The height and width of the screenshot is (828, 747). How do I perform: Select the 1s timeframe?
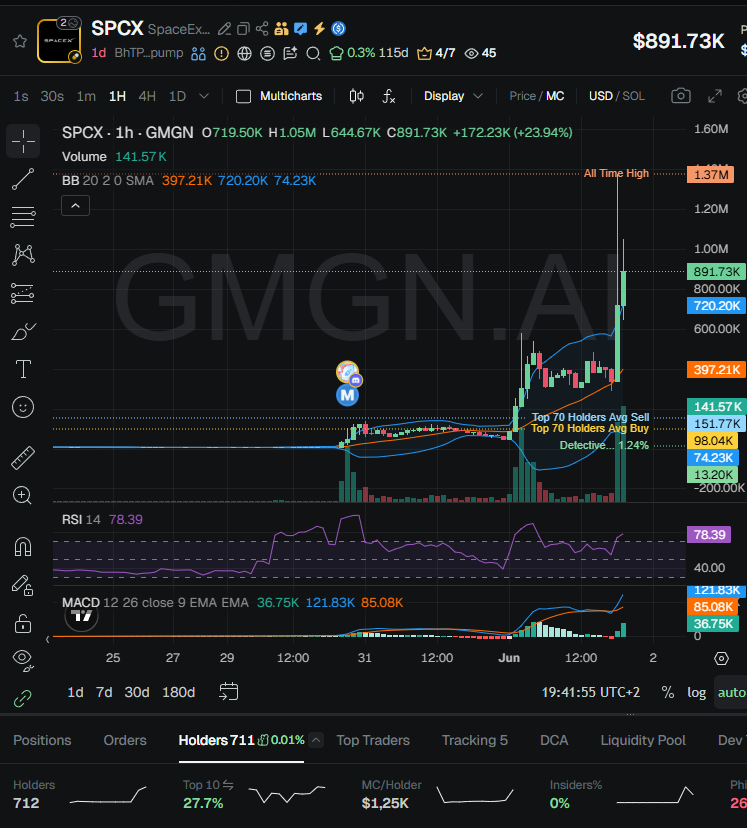(x=21, y=96)
